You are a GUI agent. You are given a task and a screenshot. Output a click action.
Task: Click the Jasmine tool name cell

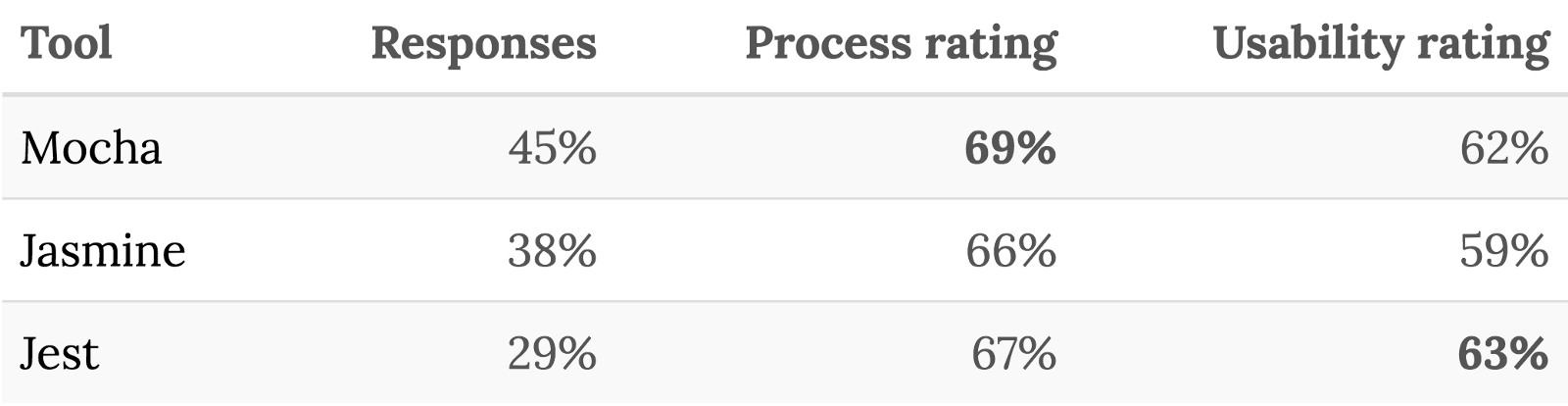(103, 251)
